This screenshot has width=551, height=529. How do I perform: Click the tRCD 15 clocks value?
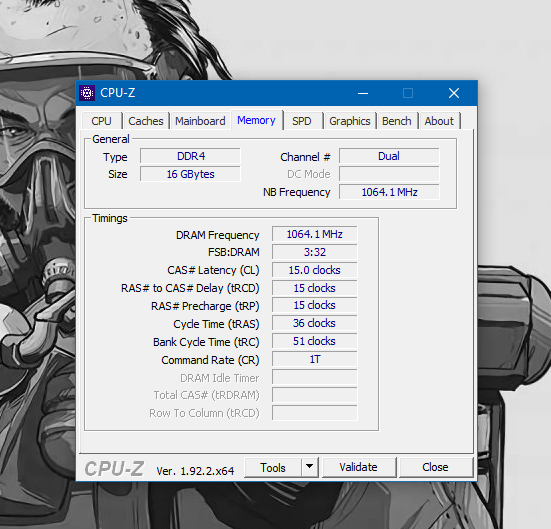pyautogui.click(x=315, y=288)
